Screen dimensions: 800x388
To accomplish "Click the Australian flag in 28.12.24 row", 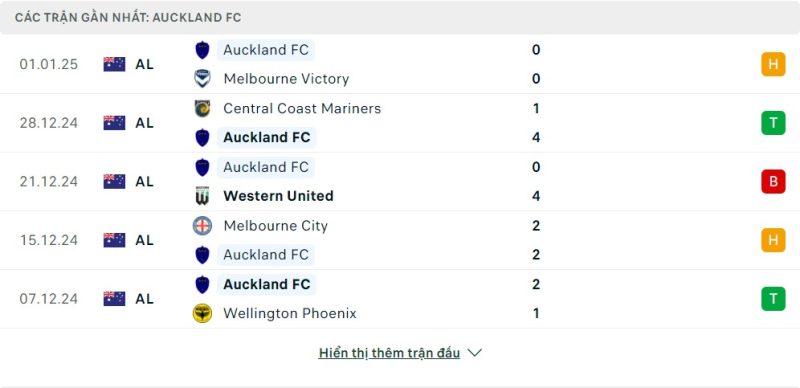I will coord(114,123).
